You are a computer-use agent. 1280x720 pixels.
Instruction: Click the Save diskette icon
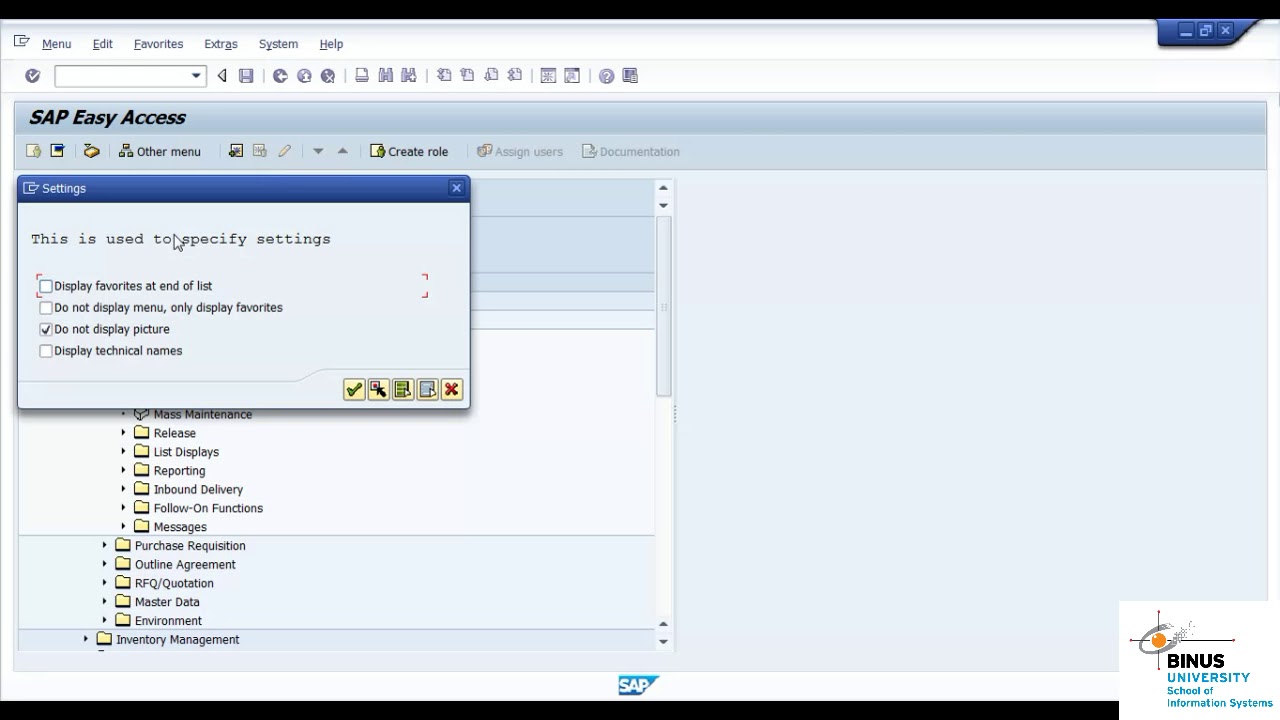[246, 76]
